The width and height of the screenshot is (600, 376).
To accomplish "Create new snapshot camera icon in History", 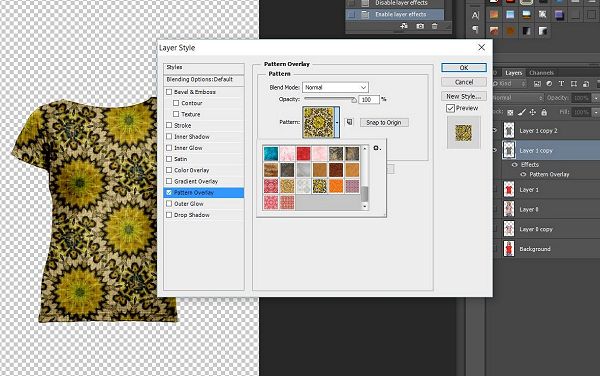I will click(x=420, y=26).
